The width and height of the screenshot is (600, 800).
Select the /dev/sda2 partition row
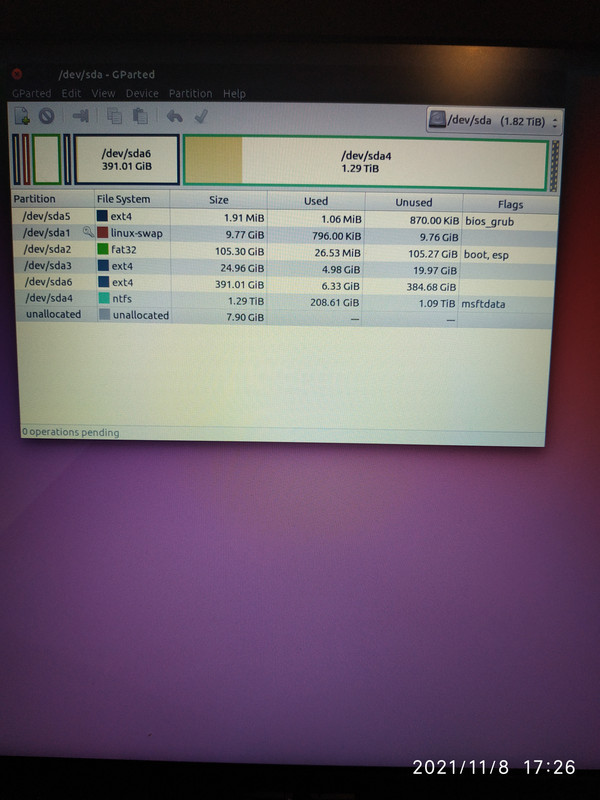[284, 251]
